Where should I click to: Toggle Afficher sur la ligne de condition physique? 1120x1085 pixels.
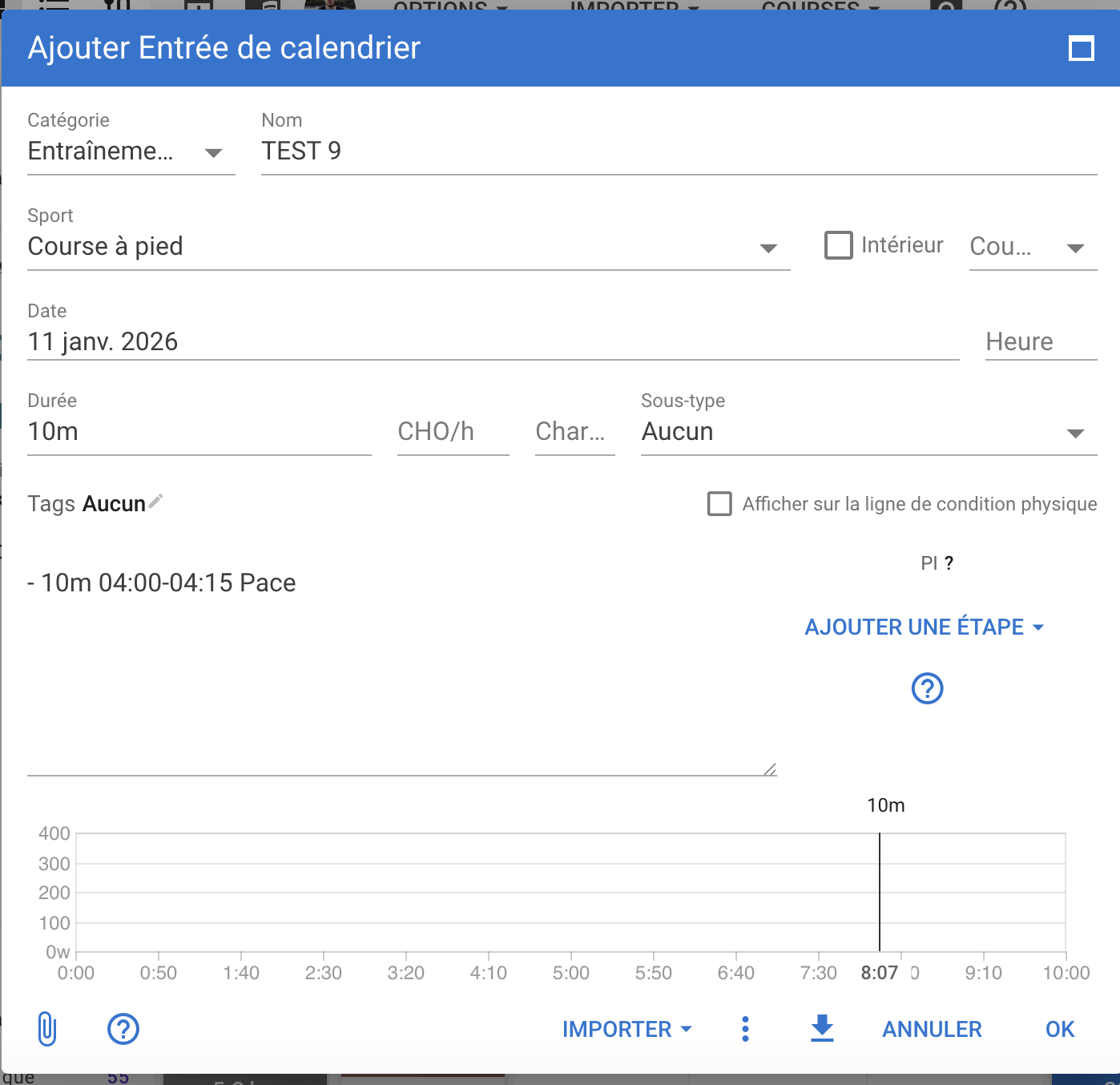(719, 504)
